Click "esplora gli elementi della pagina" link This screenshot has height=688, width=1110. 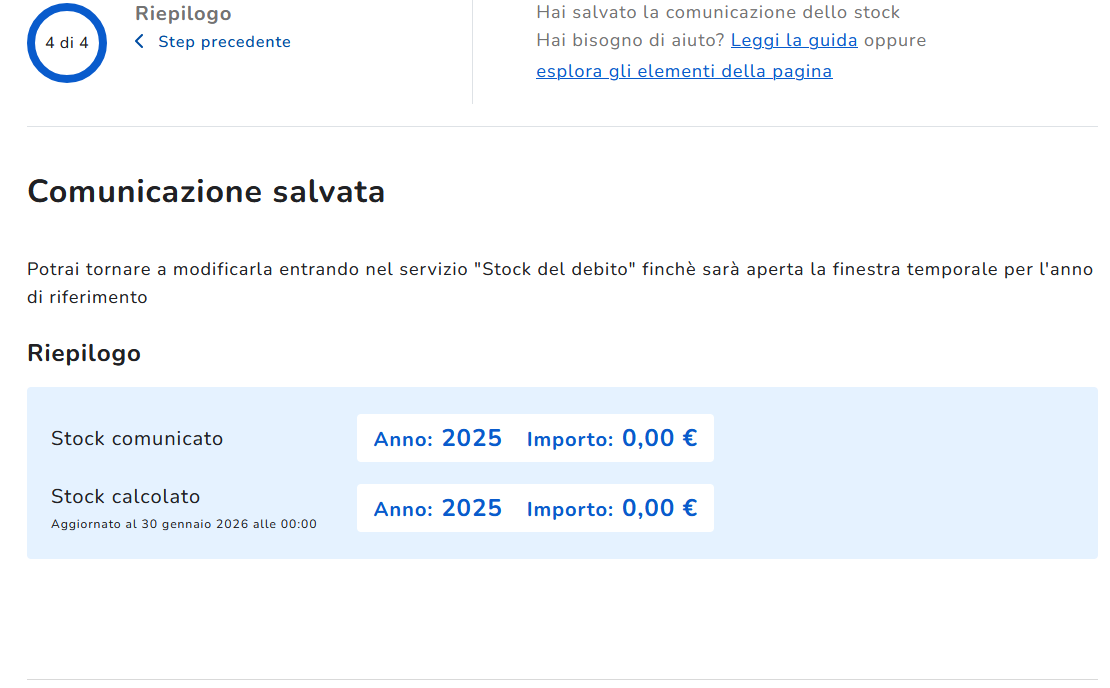click(684, 72)
